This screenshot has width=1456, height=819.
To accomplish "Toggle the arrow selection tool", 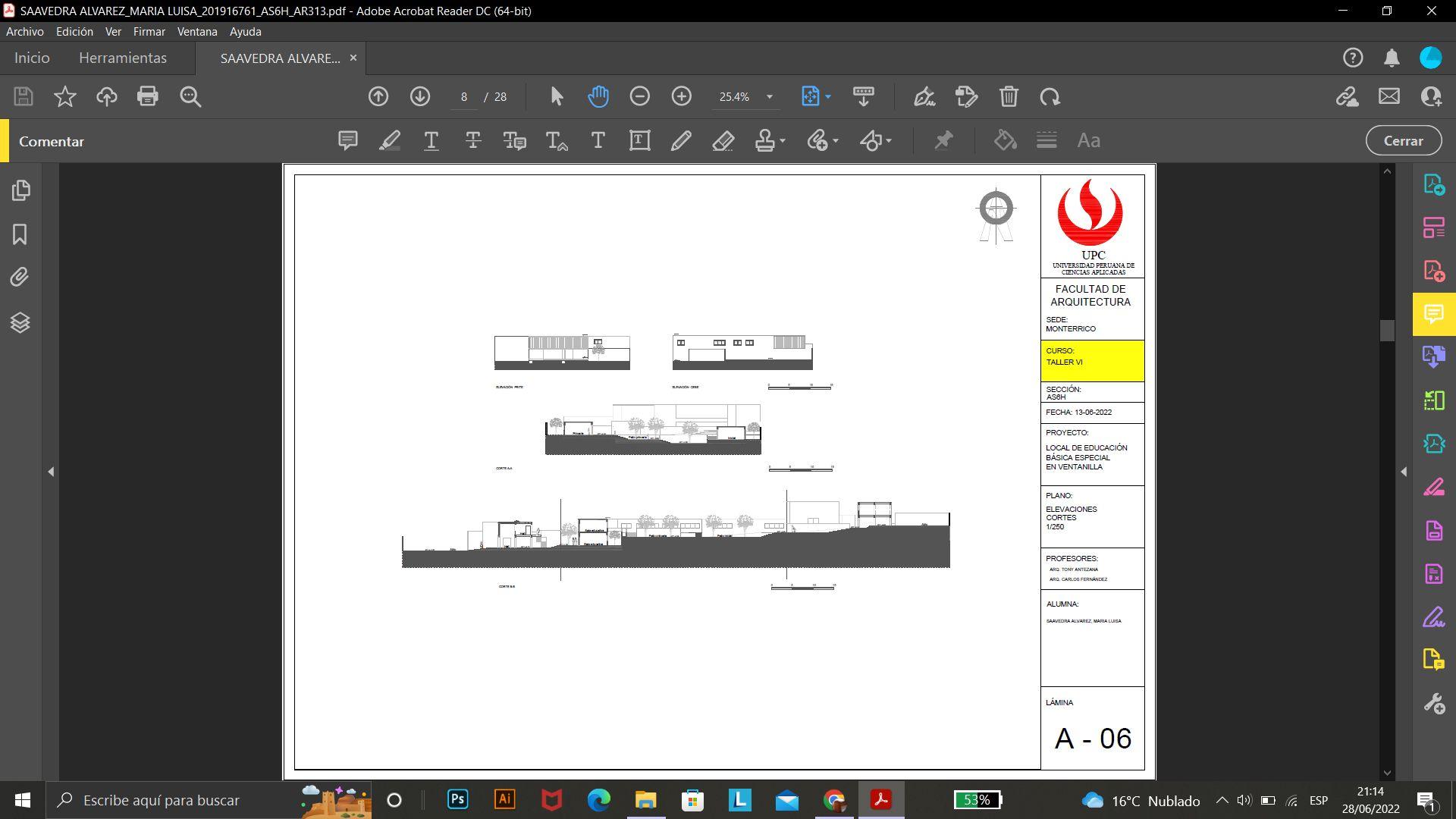I will (557, 96).
